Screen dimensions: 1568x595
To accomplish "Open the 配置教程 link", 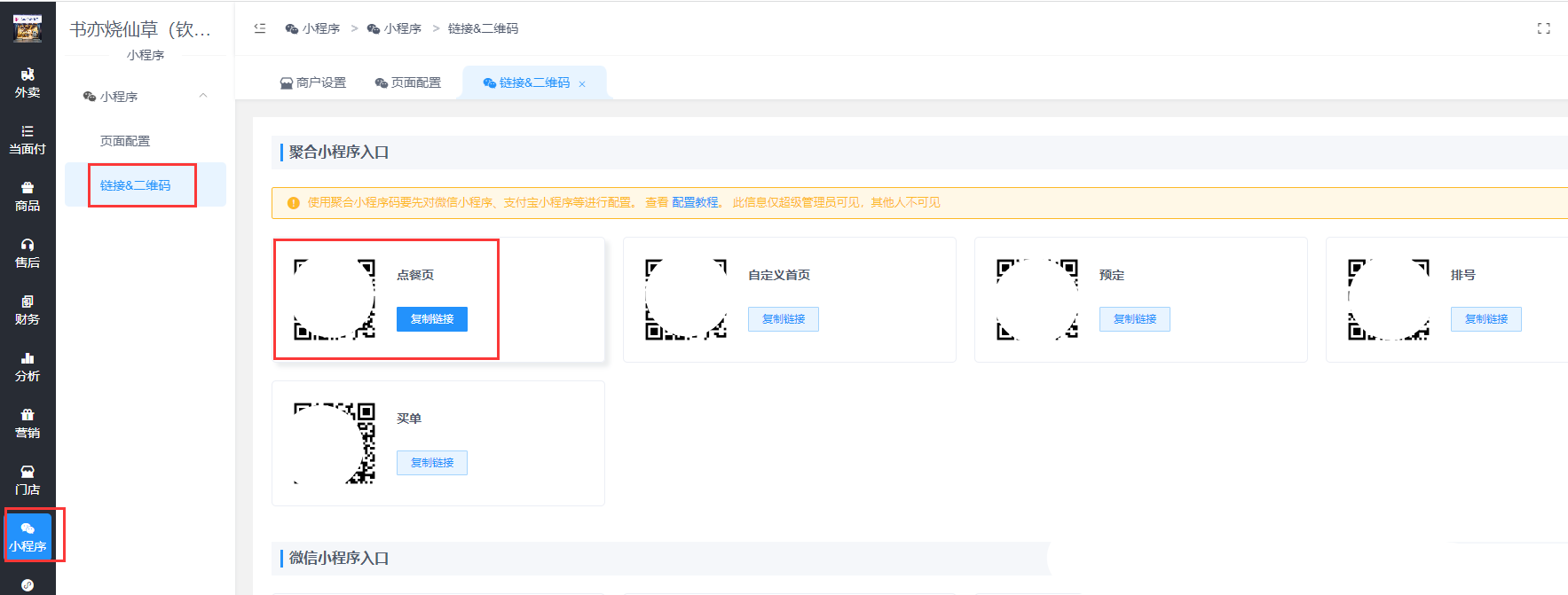I will click(x=696, y=202).
